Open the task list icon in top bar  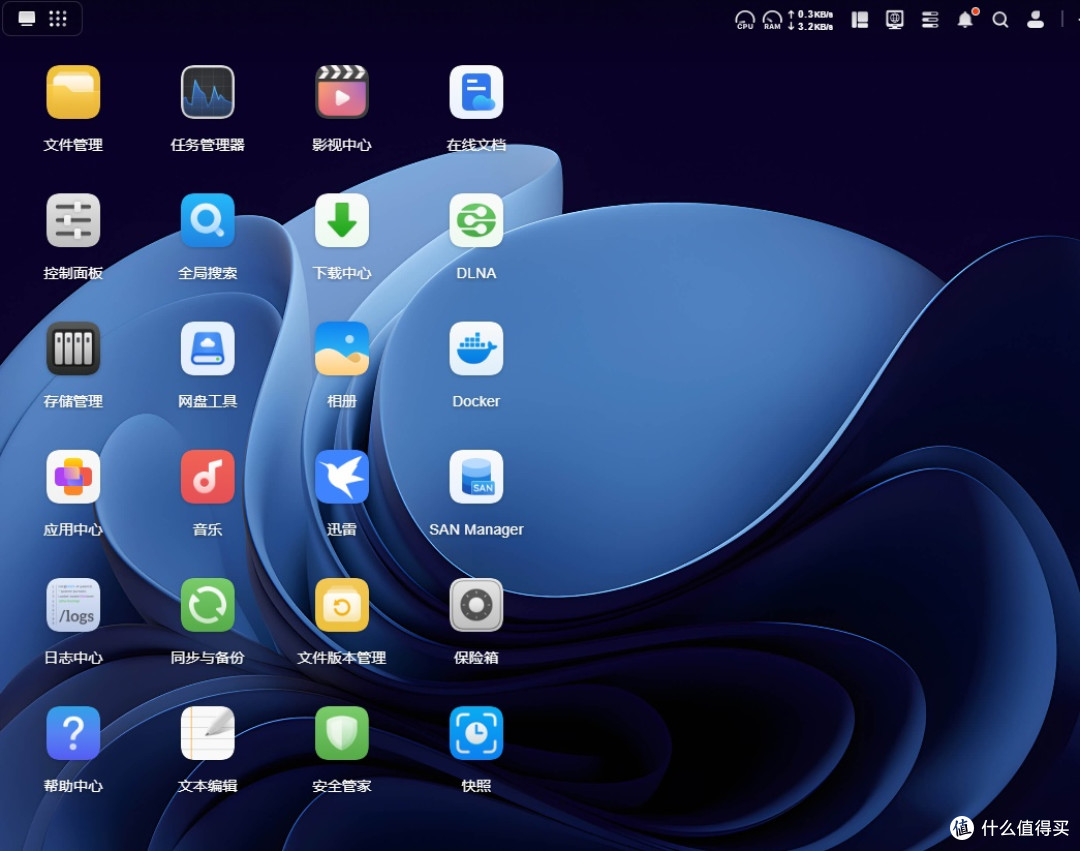click(930, 19)
